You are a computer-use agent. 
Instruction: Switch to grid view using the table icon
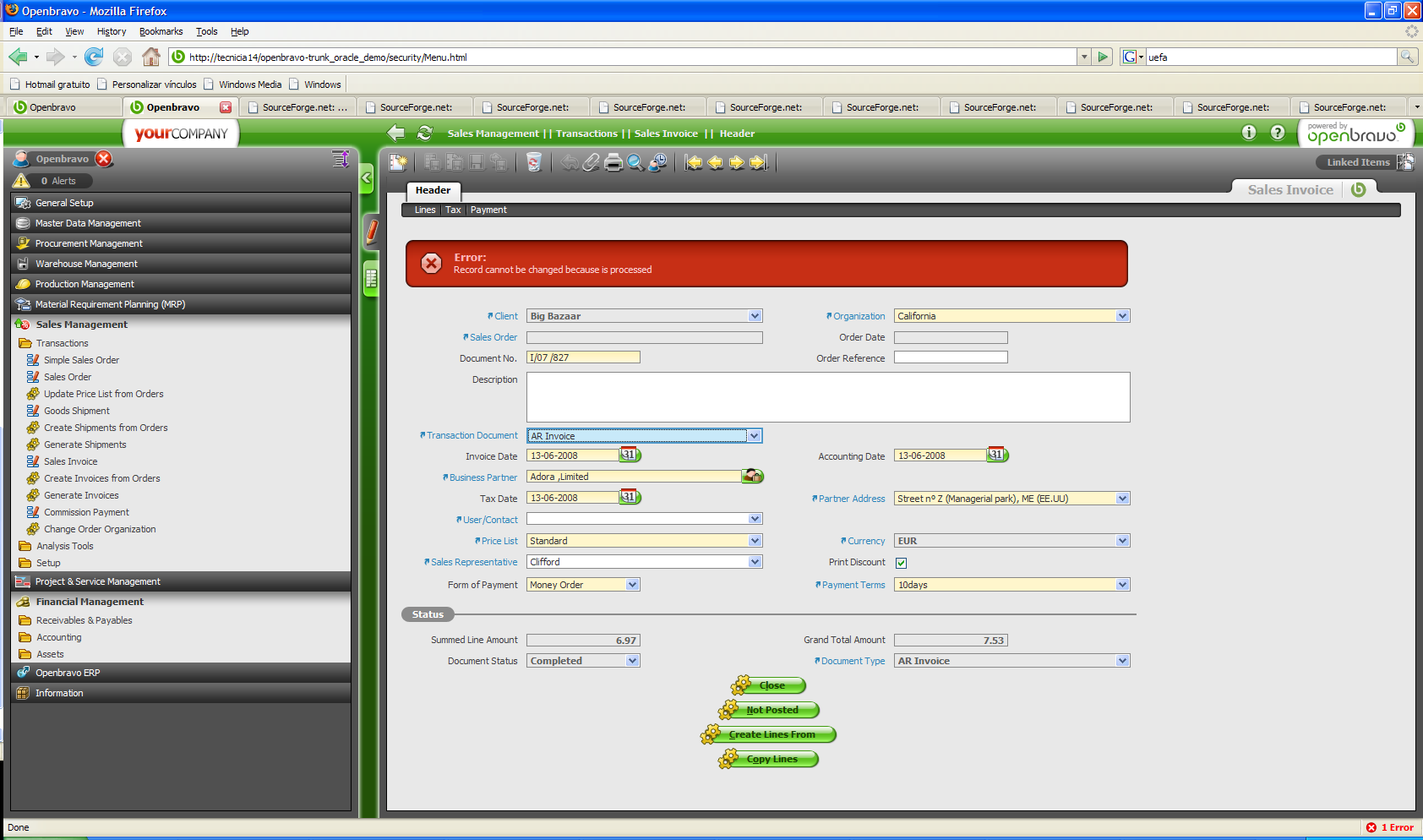coord(371,279)
